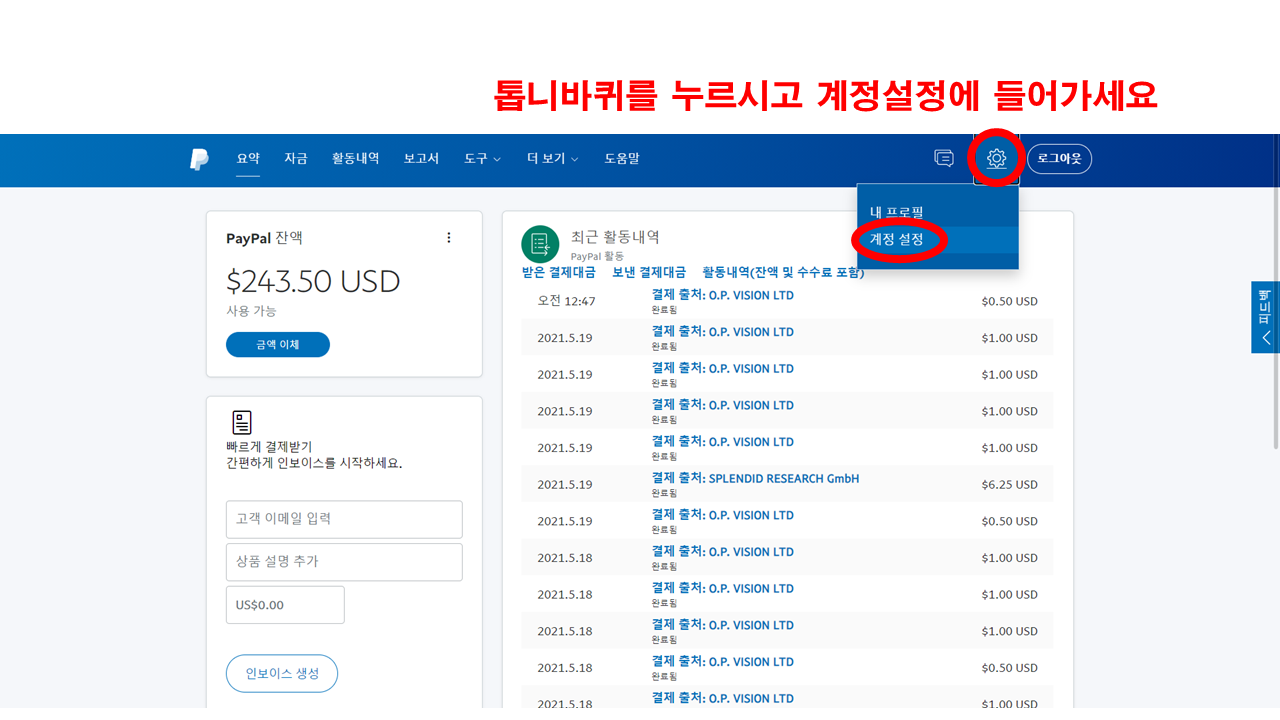Select 내 프로필 in dropdown menu

tap(897, 212)
